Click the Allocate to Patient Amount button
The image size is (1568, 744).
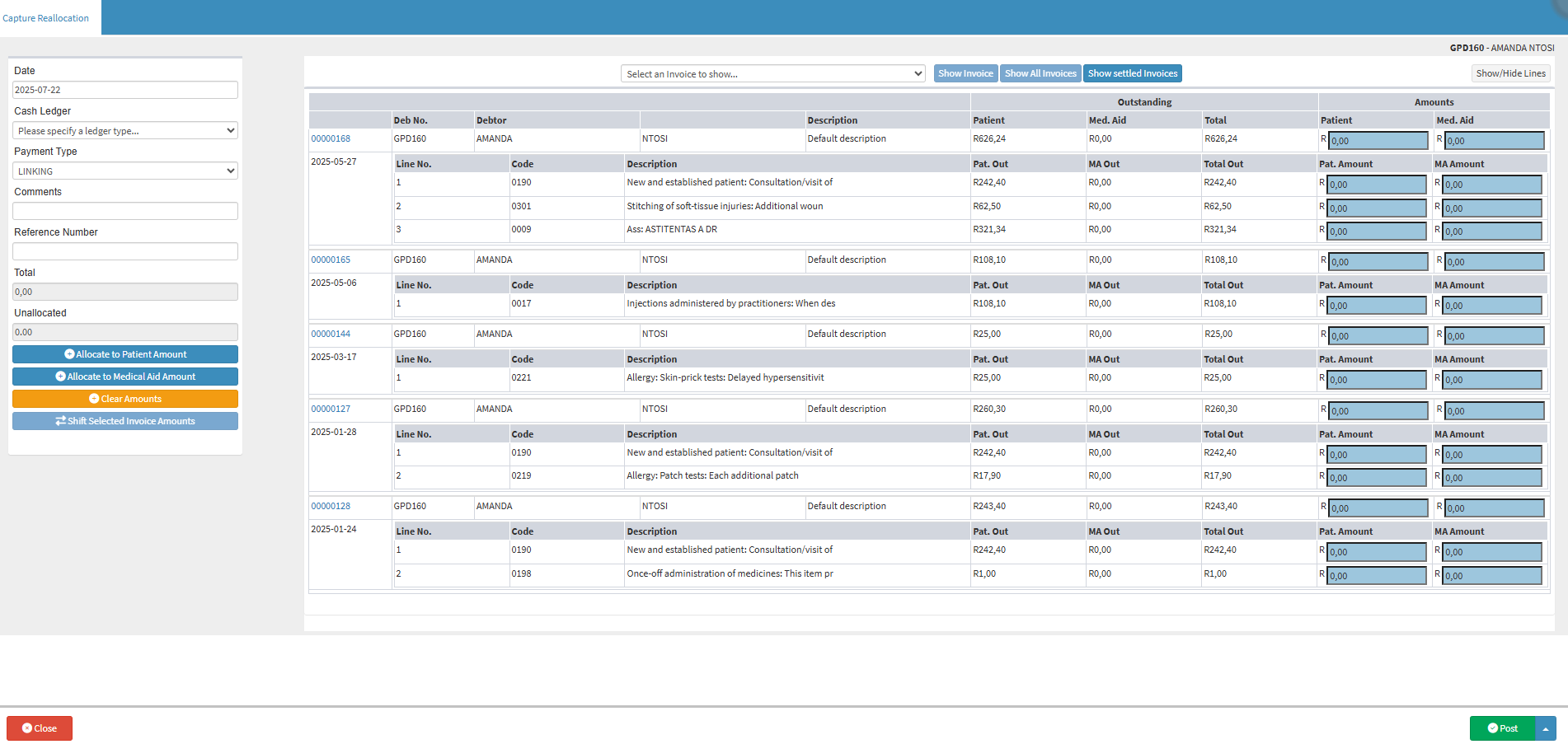pos(125,354)
